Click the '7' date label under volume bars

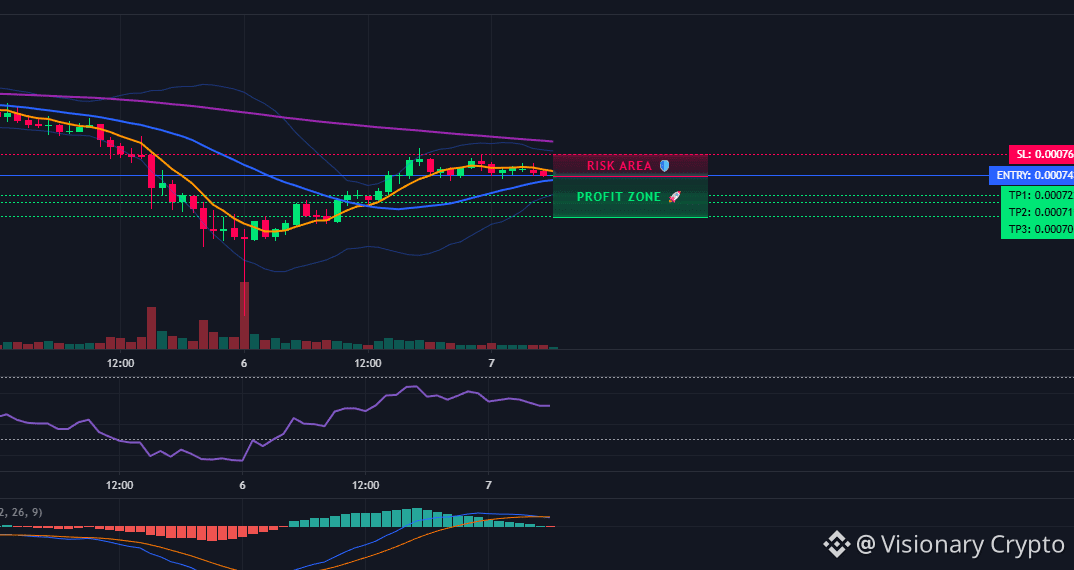[491, 363]
